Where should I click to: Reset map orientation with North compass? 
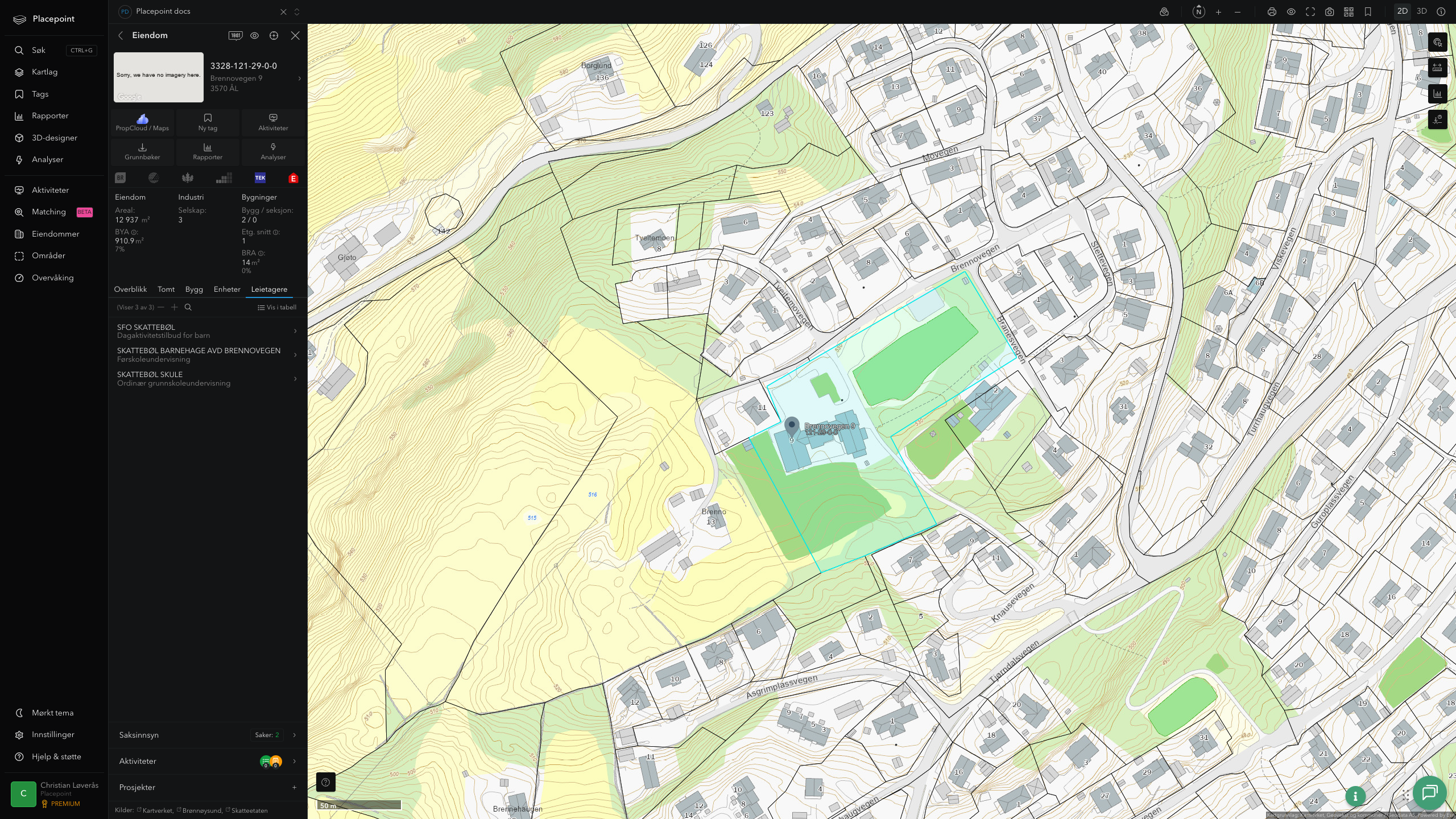1198,11
